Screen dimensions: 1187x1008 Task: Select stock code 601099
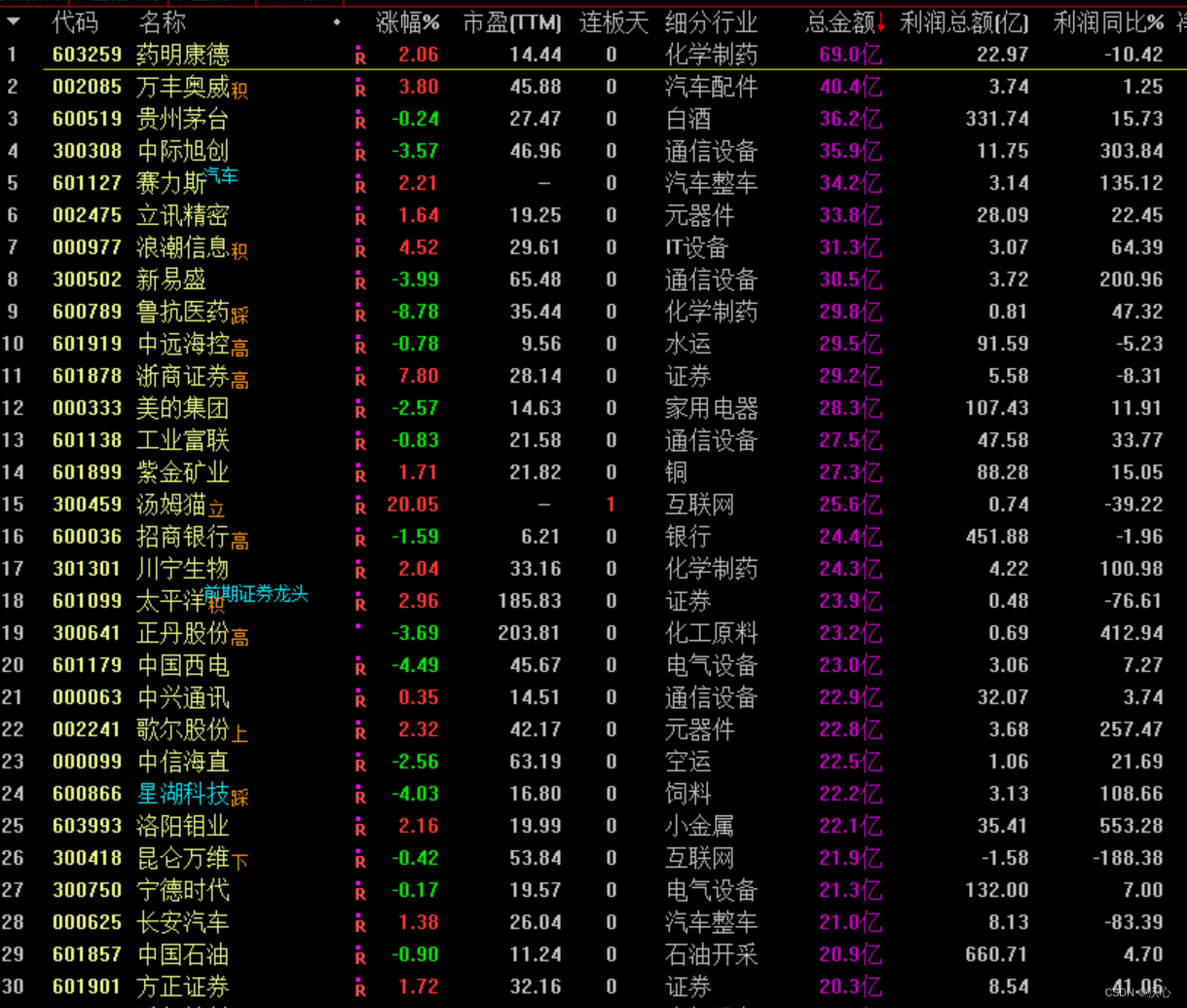coord(88,601)
